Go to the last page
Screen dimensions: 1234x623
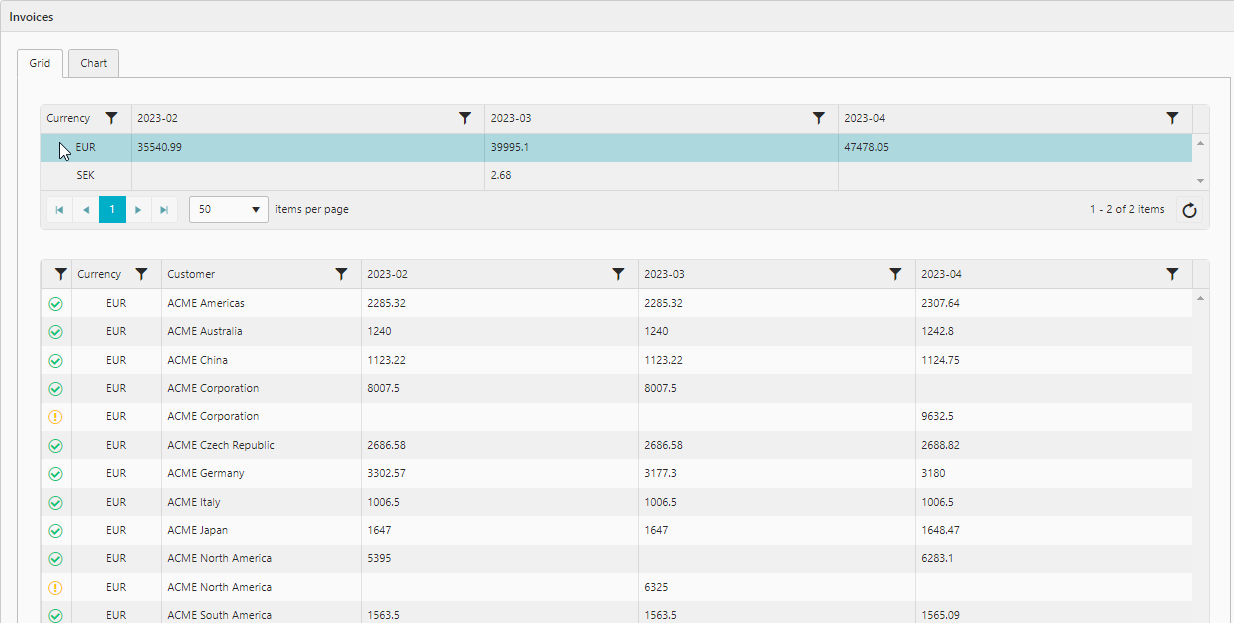click(164, 210)
